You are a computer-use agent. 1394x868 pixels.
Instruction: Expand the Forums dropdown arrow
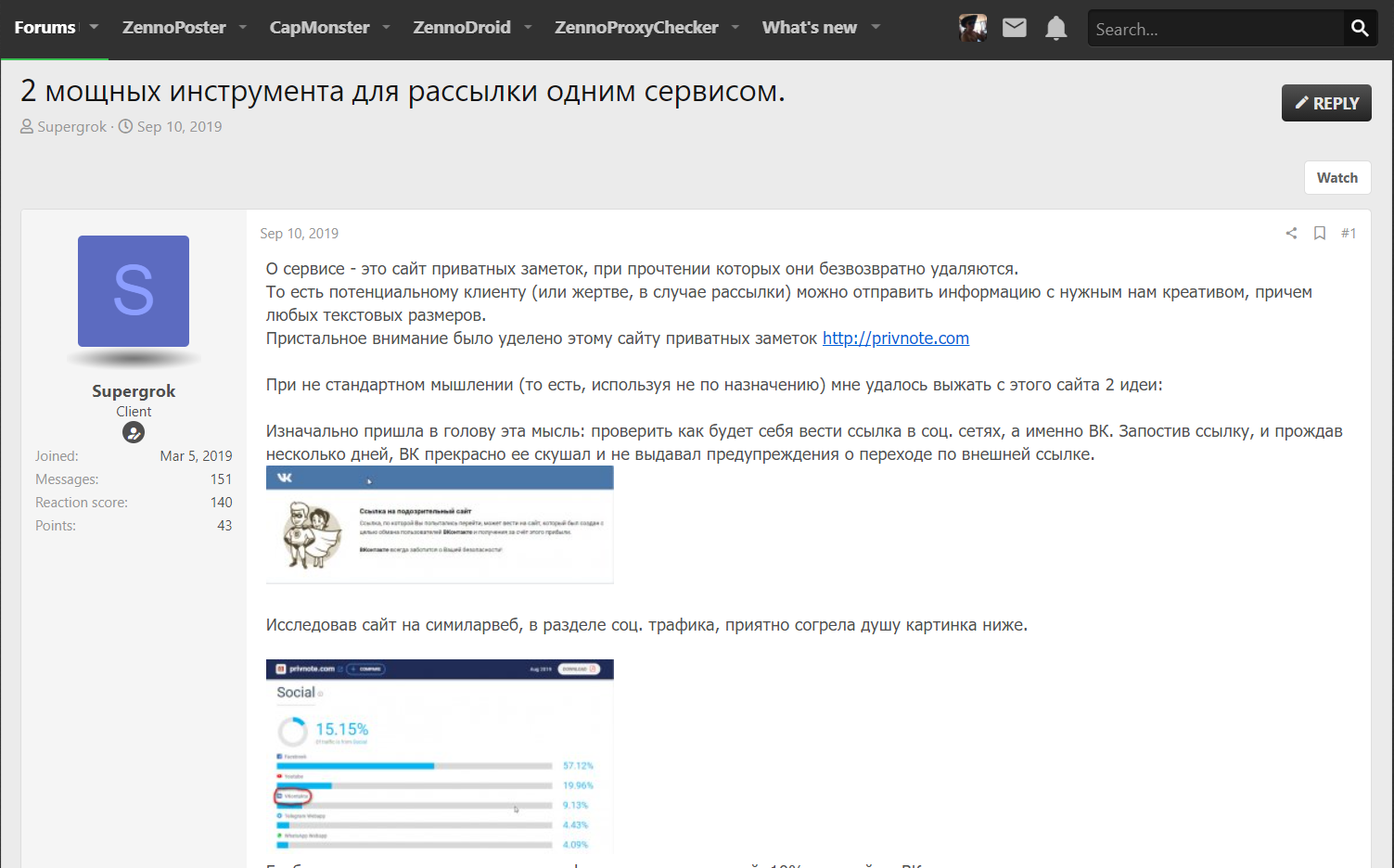(x=94, y=28)
